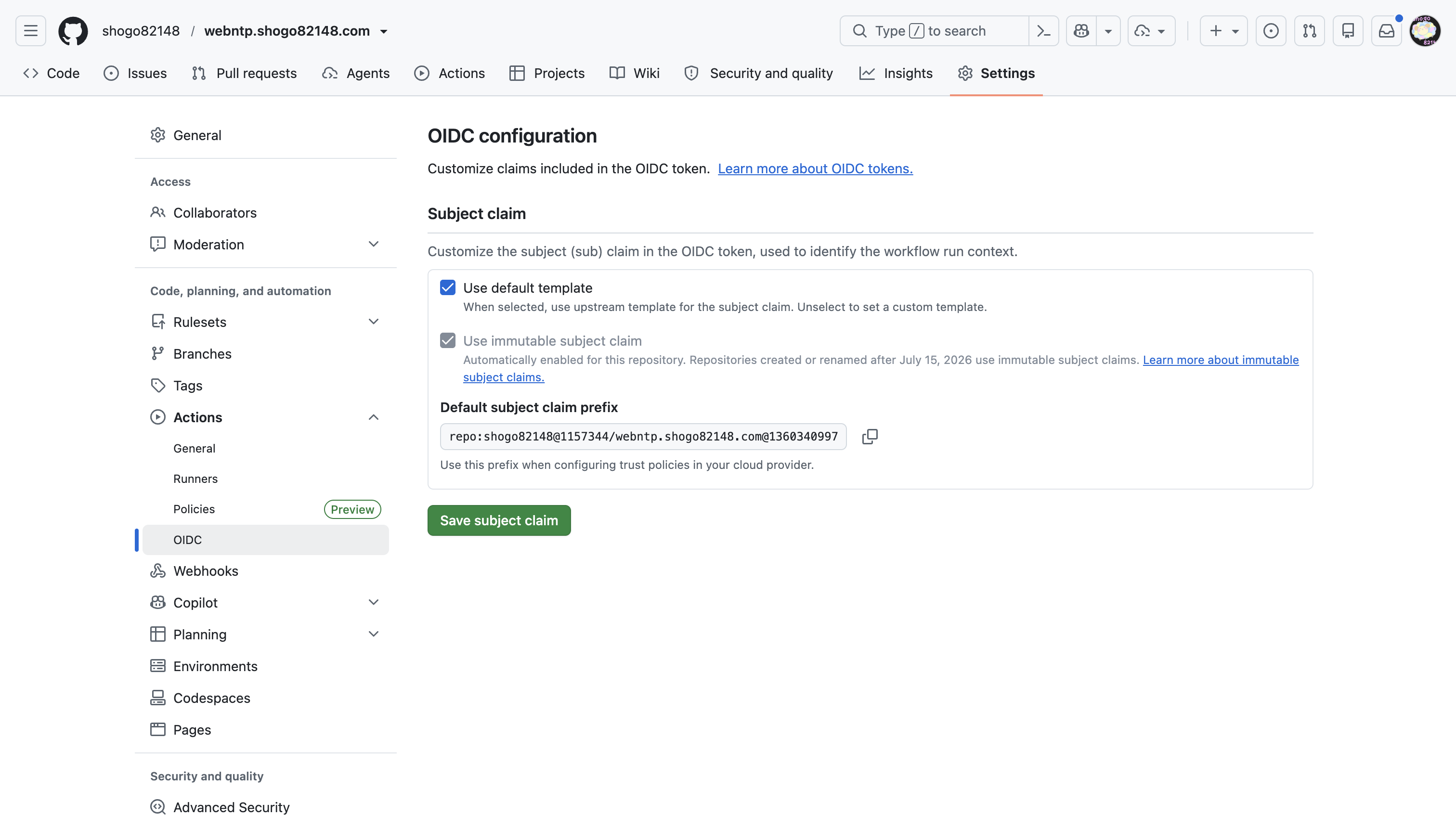Screen dimensions: 1456x829
Task: Switch to Pull requests tab
Action: (x=244, y=74)
